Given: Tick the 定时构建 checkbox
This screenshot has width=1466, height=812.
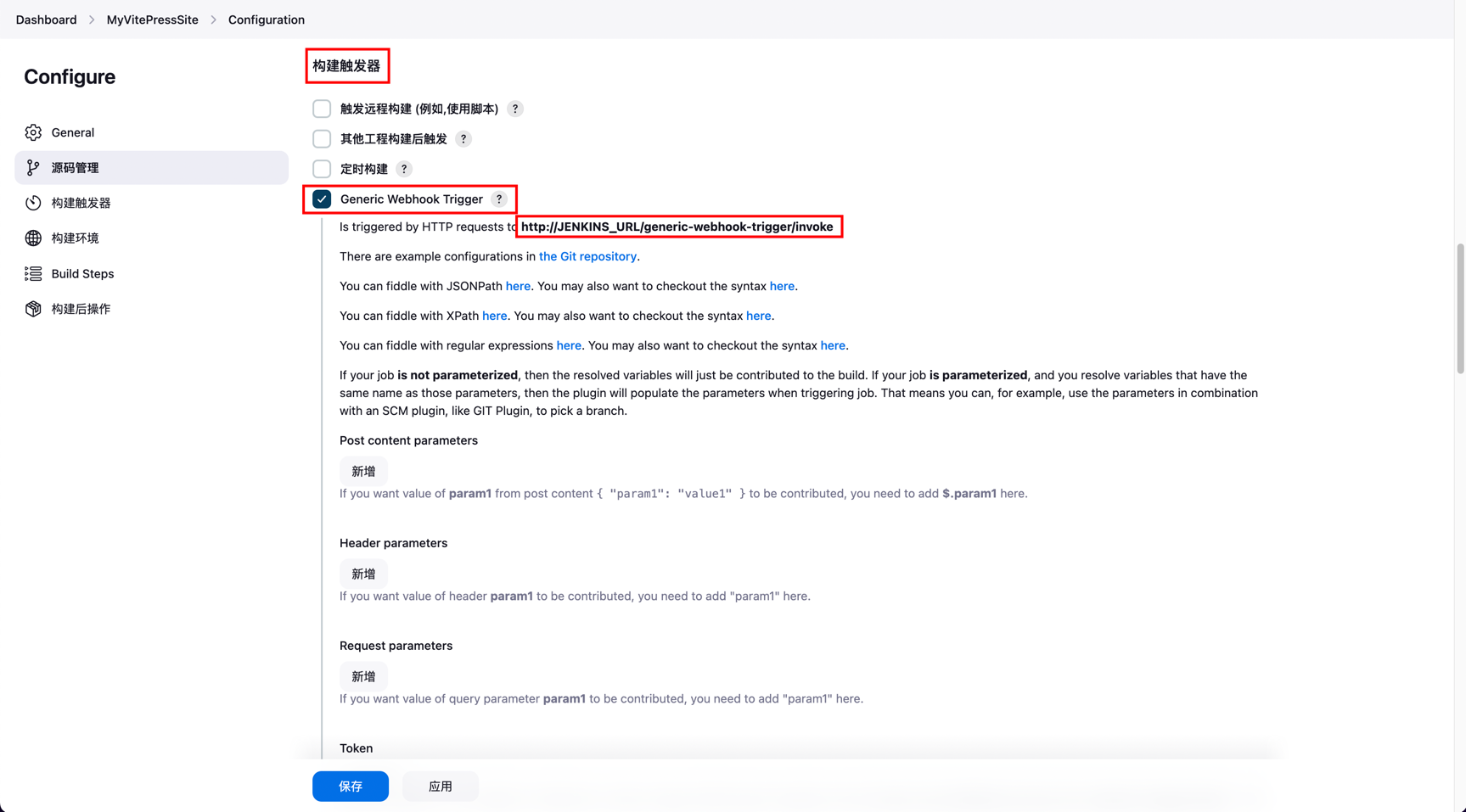Looking at the screenshot, I should coord(322,169).
